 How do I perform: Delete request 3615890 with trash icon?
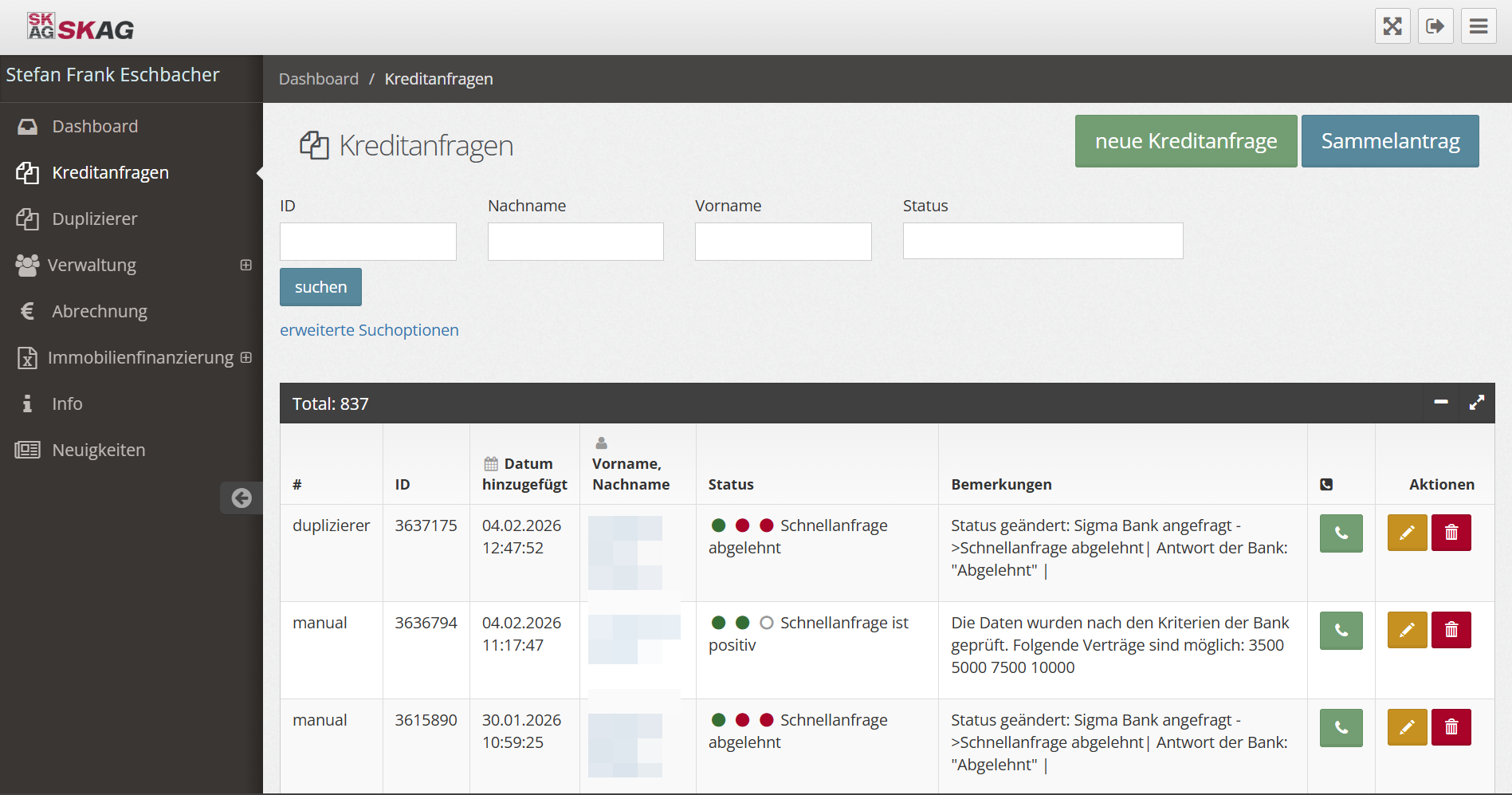point(1451,727)
